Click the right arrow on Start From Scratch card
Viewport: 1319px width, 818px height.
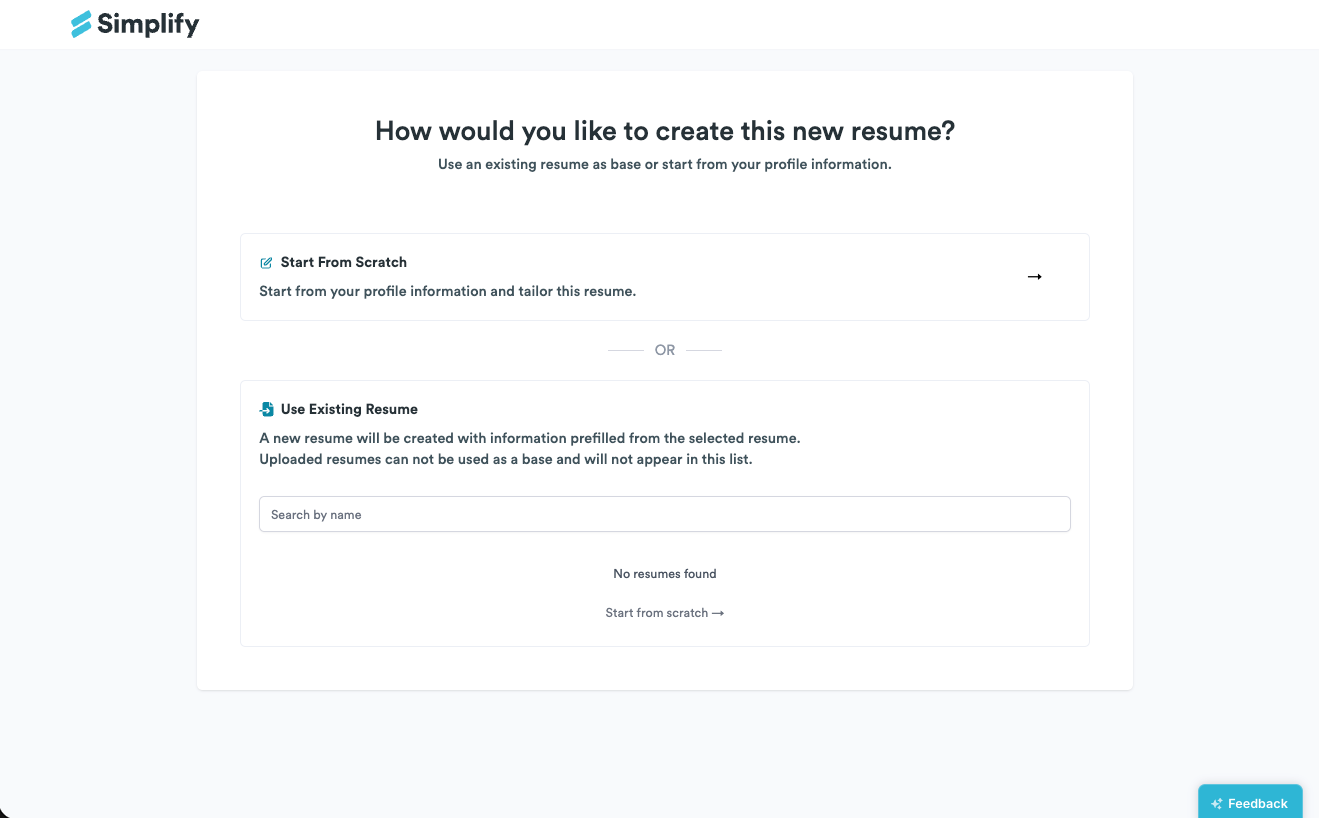1035,277
